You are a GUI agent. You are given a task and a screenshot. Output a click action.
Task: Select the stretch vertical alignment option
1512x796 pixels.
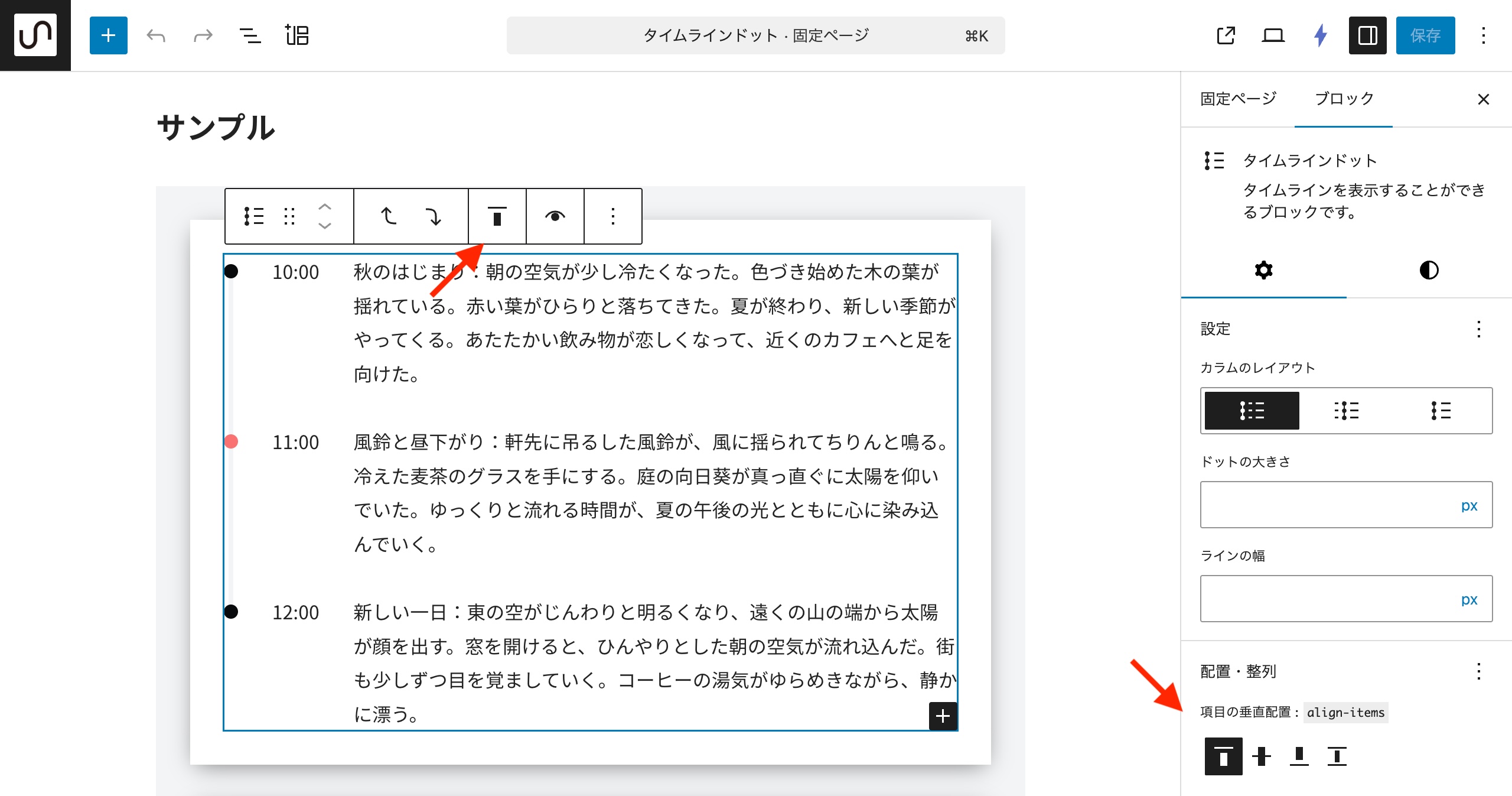(1337, 756)
